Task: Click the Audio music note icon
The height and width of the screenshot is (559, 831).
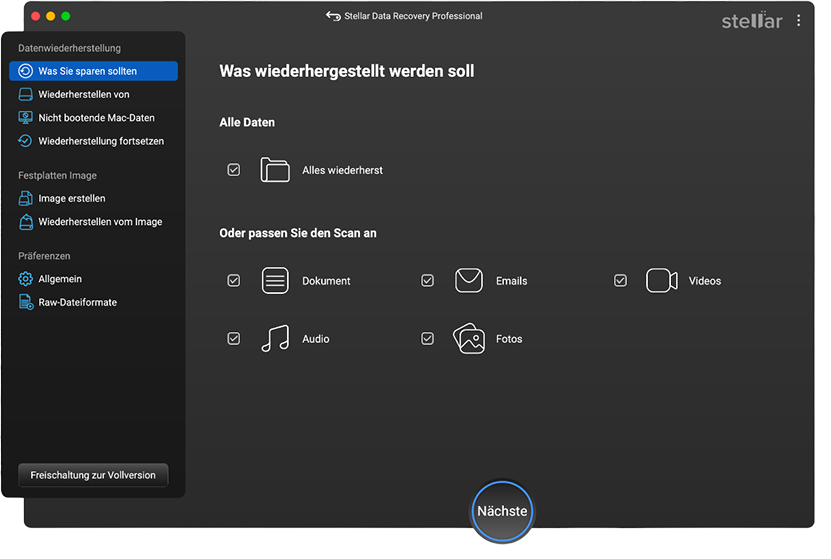Action: 275,339
